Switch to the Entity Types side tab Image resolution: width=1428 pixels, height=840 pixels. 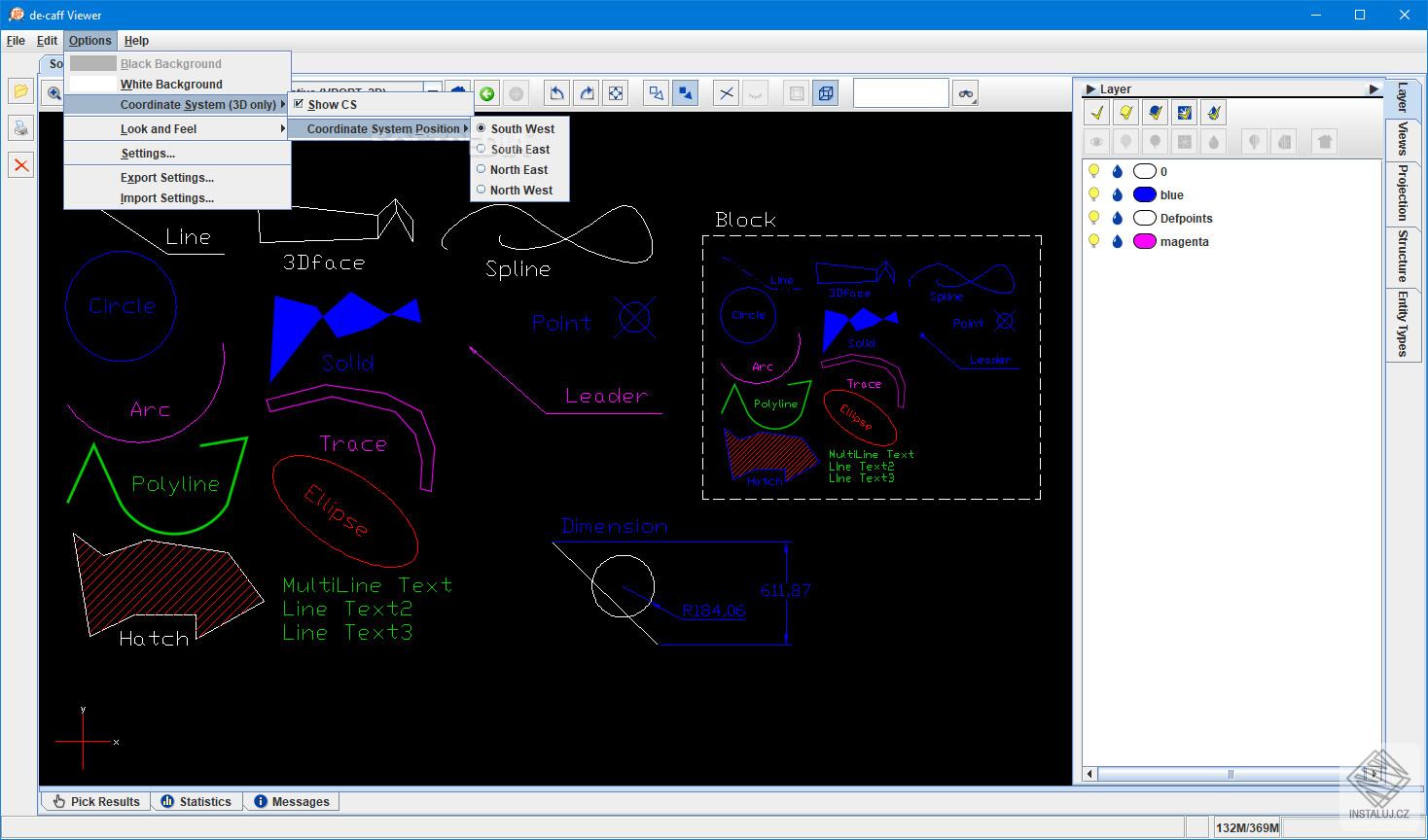(1402, 324)
